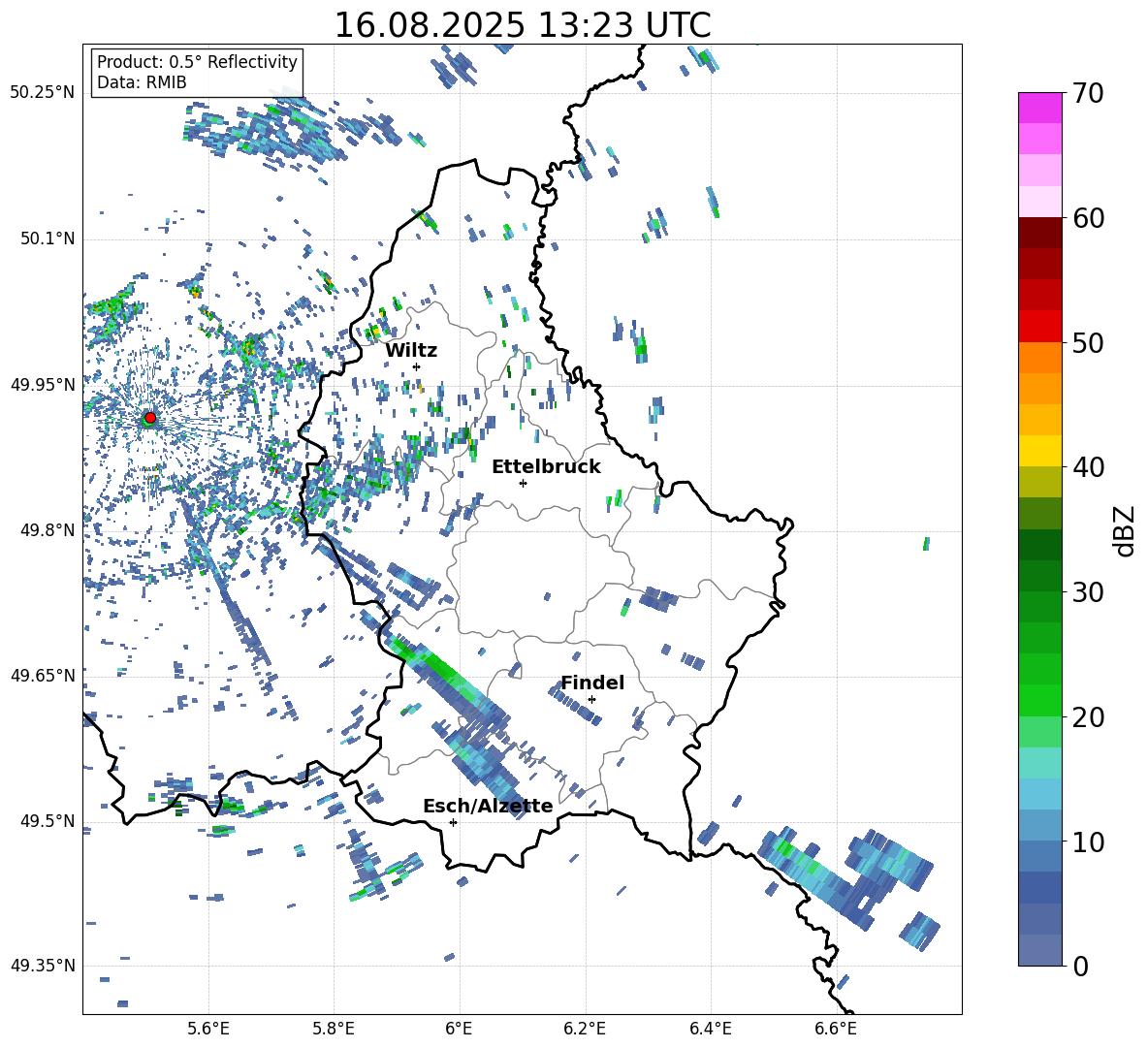Viewport: 1148px width, 1048px height.
Task: Click the dBZ colorbar axis label
Action: point(1126,530)
